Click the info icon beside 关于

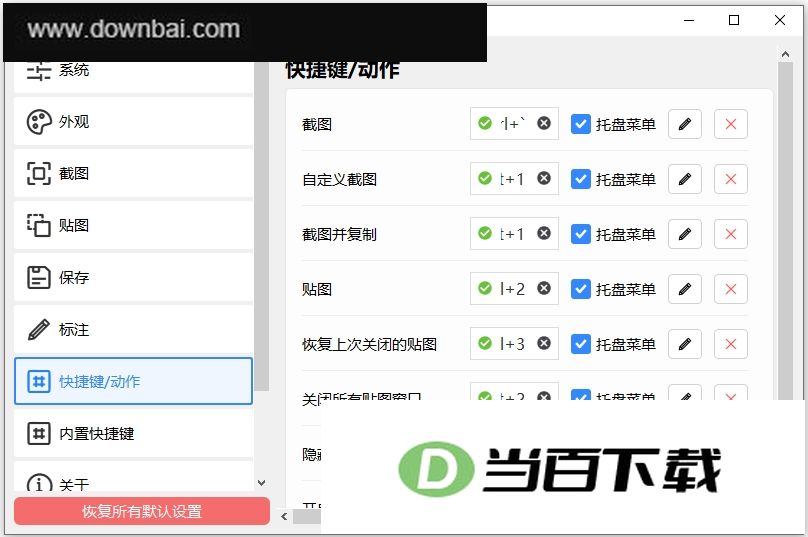(39, 483)
